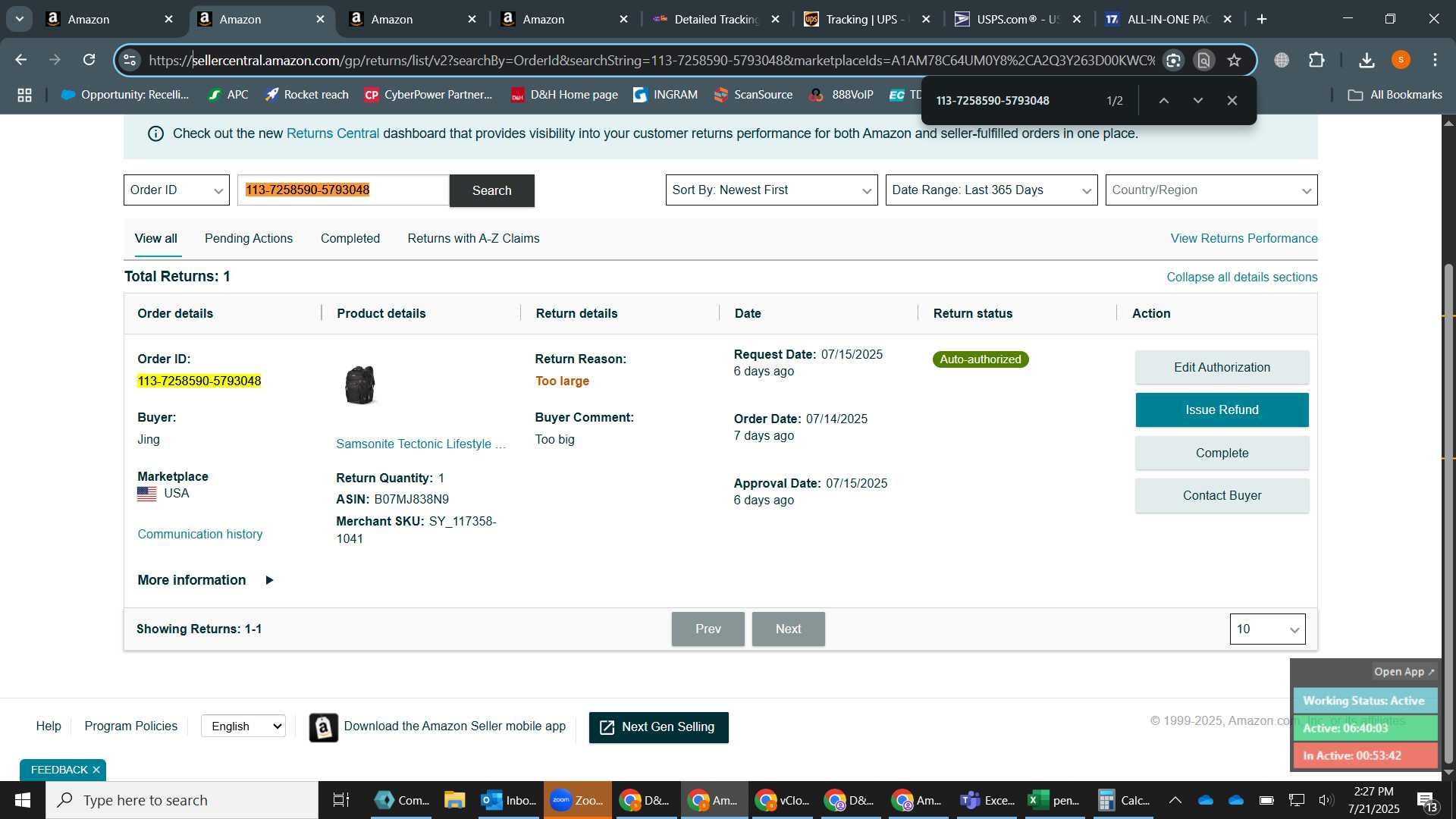1456x819 pixels.
Task: Click the volume speaker tray icon
Action: pos(1326,800)
